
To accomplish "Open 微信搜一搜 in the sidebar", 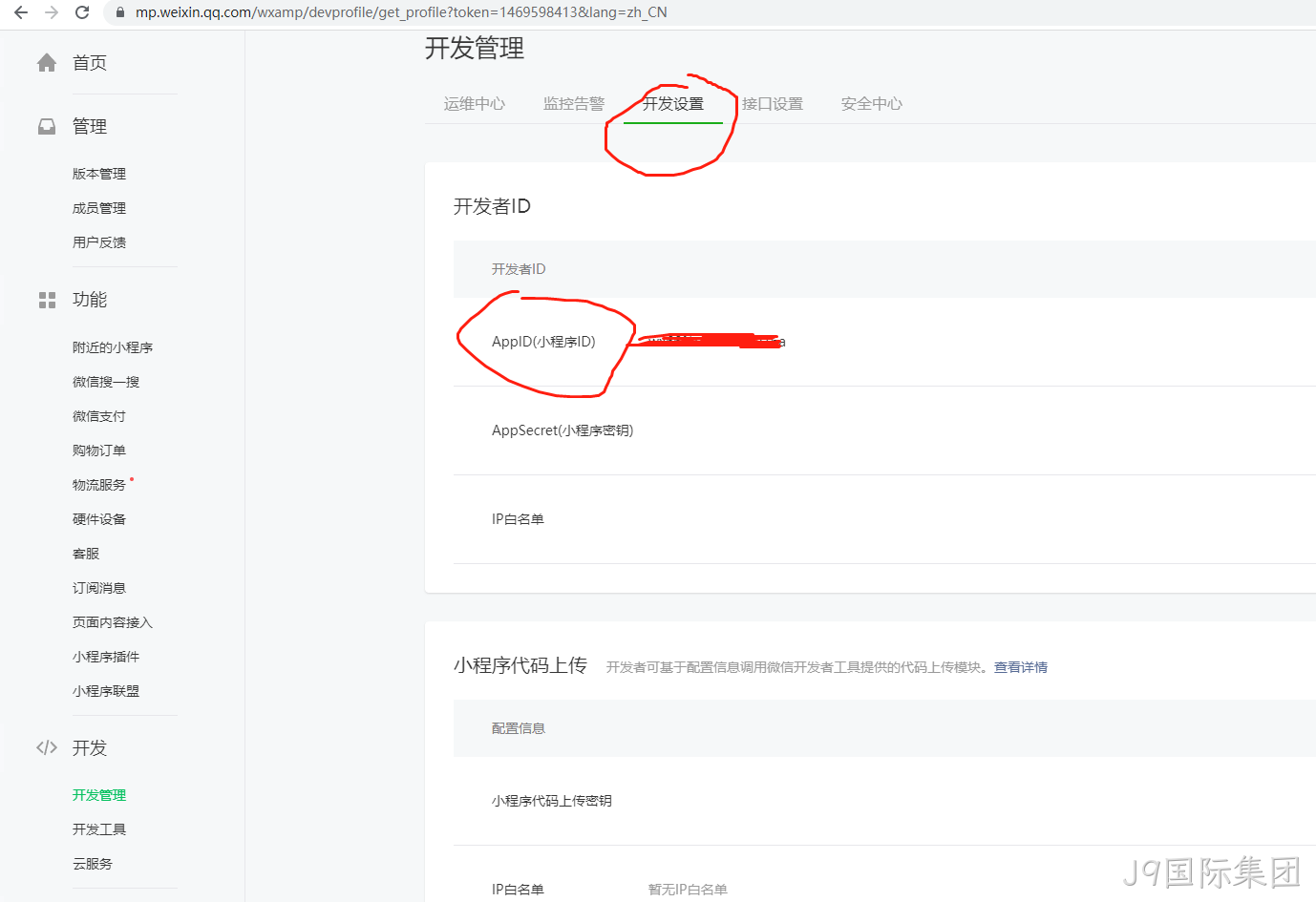I will [106, 382].
